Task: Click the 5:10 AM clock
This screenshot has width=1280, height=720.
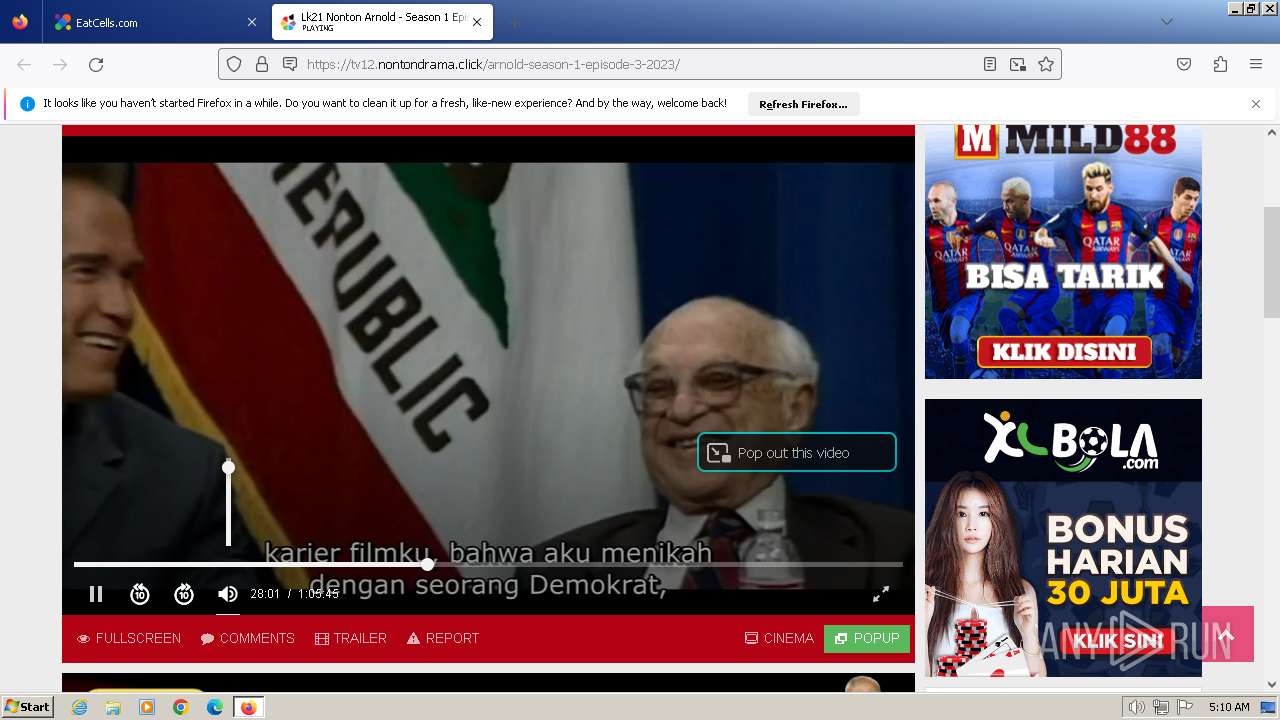Action: tap(1229, 707)
